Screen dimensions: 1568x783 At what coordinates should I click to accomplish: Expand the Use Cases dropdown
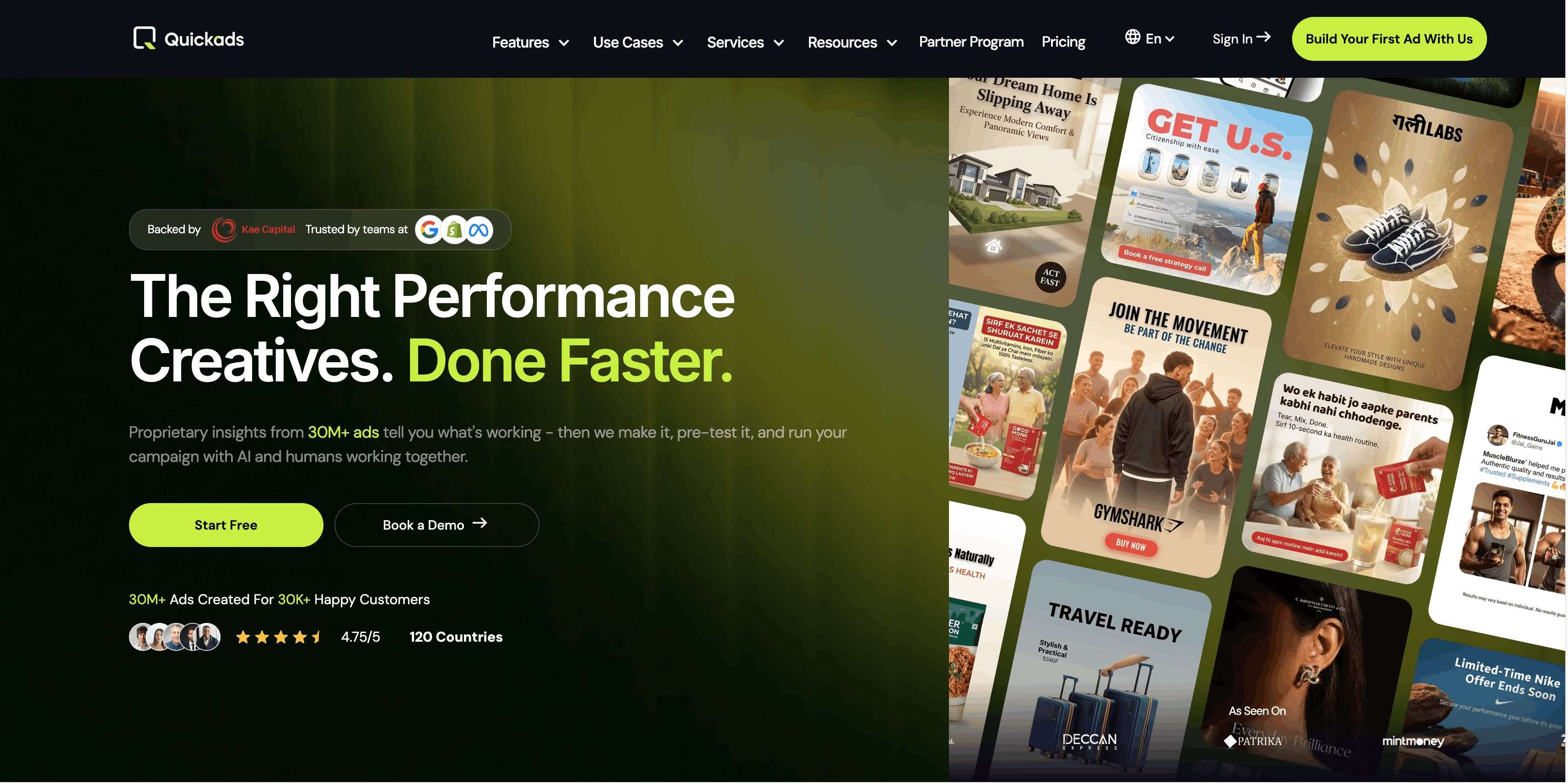[638, 43]
